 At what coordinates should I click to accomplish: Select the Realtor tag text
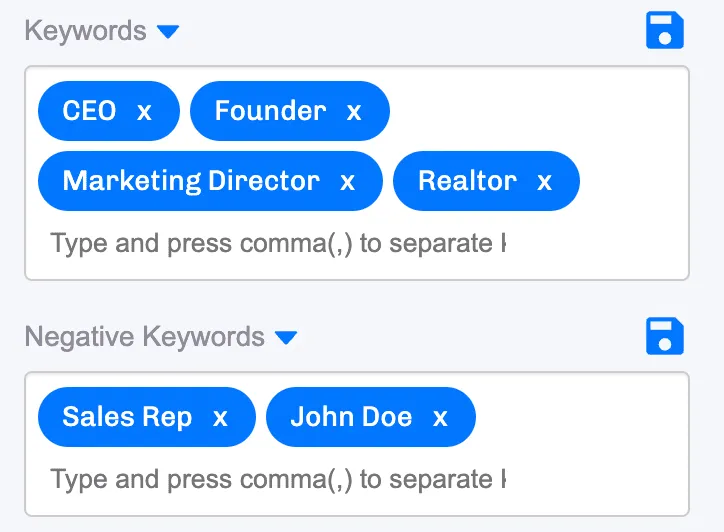pyautogui.click(x=467, y=181)
